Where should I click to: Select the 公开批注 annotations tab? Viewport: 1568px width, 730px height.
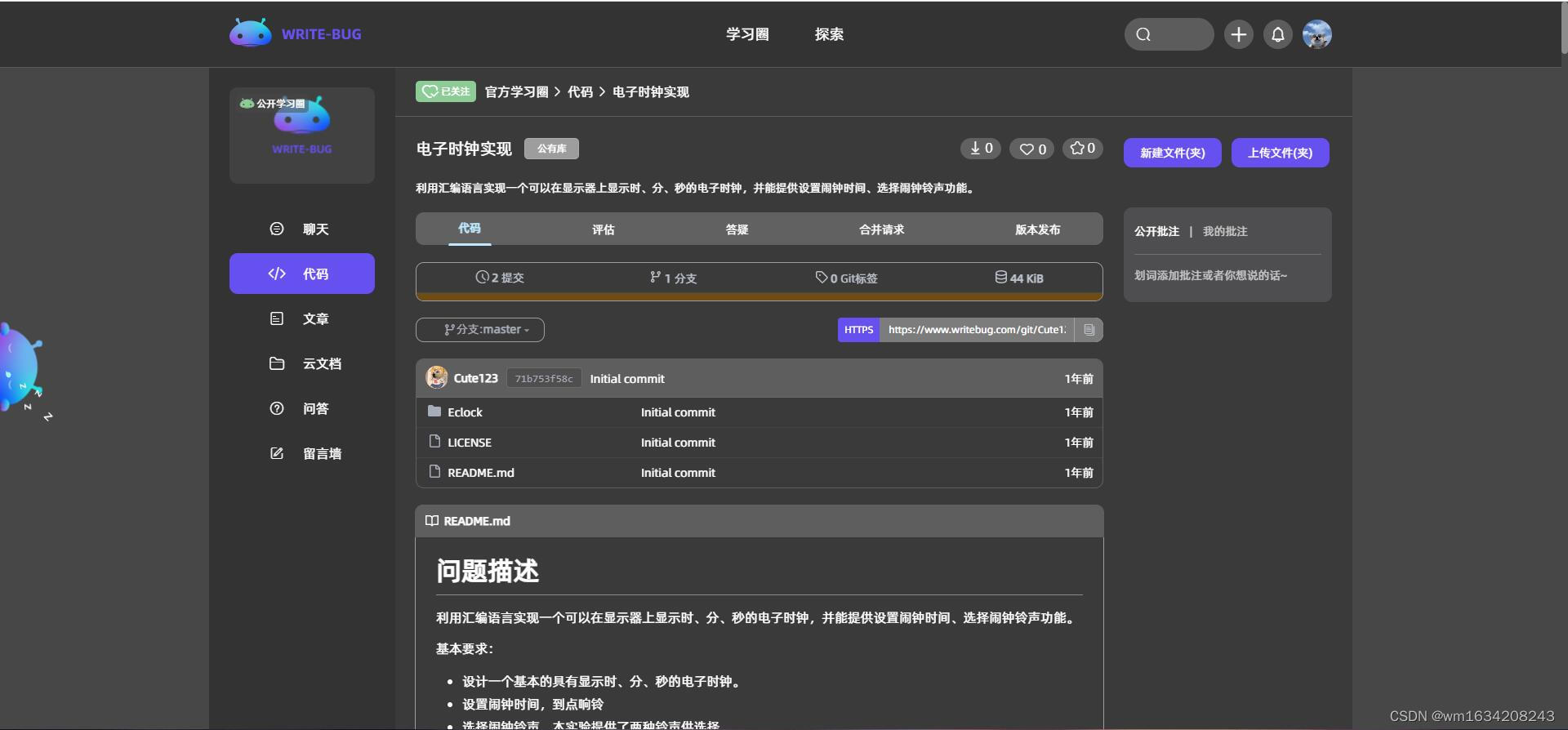coord(1156,231)
